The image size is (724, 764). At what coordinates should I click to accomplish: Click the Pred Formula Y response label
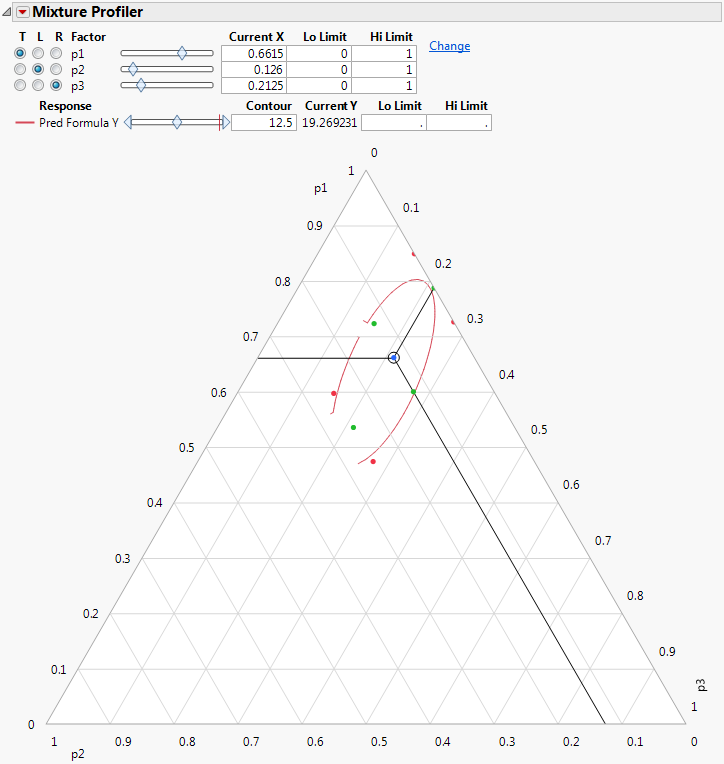[79, 123]
